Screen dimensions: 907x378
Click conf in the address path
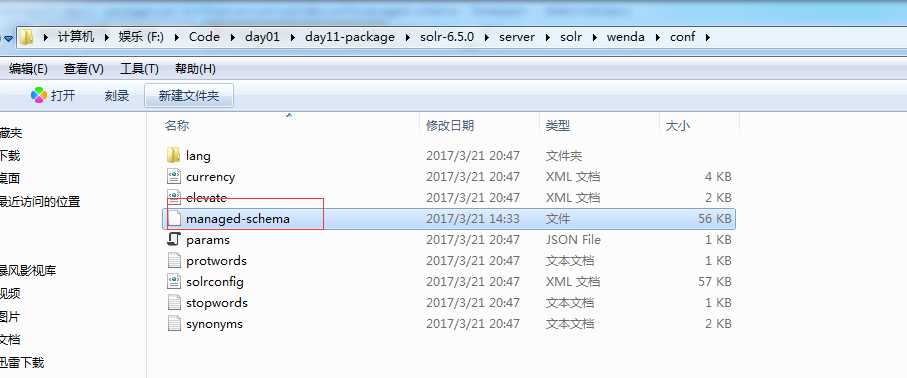pos(683,37)
